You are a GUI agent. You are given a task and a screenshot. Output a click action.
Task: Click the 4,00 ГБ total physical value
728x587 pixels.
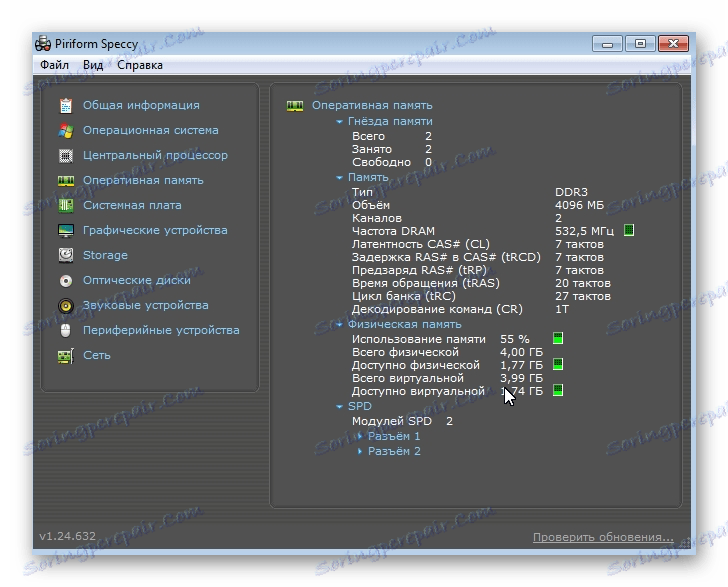click(521, 352)
